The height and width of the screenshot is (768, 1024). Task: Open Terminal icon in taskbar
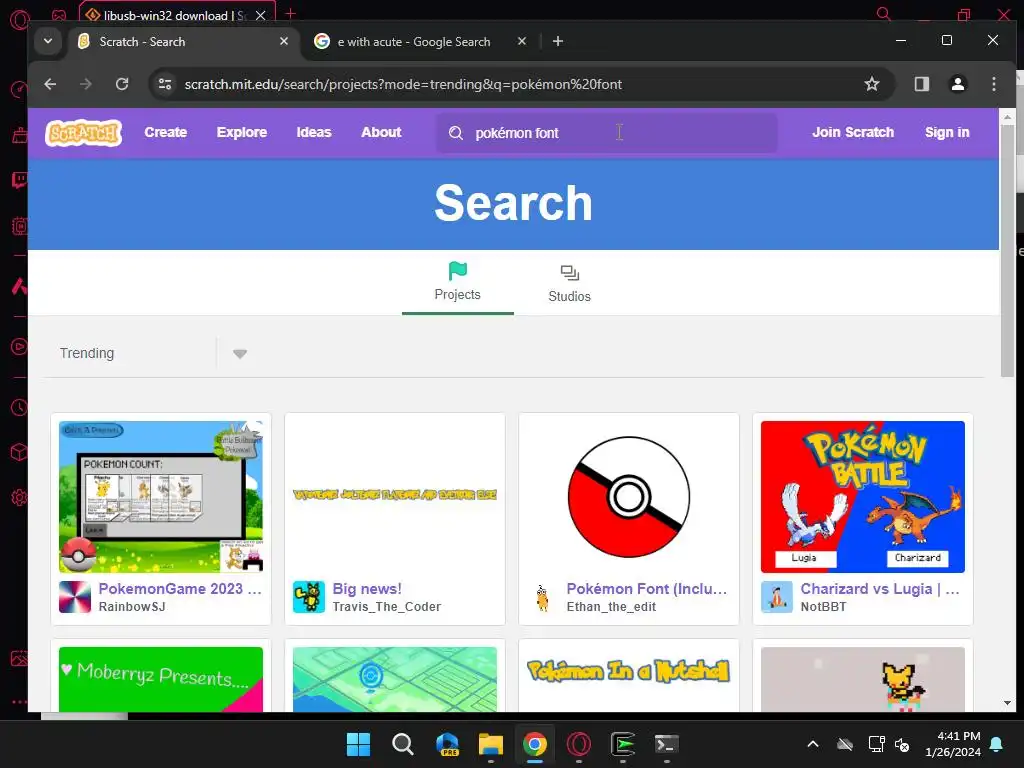click(x=667, y=744)
